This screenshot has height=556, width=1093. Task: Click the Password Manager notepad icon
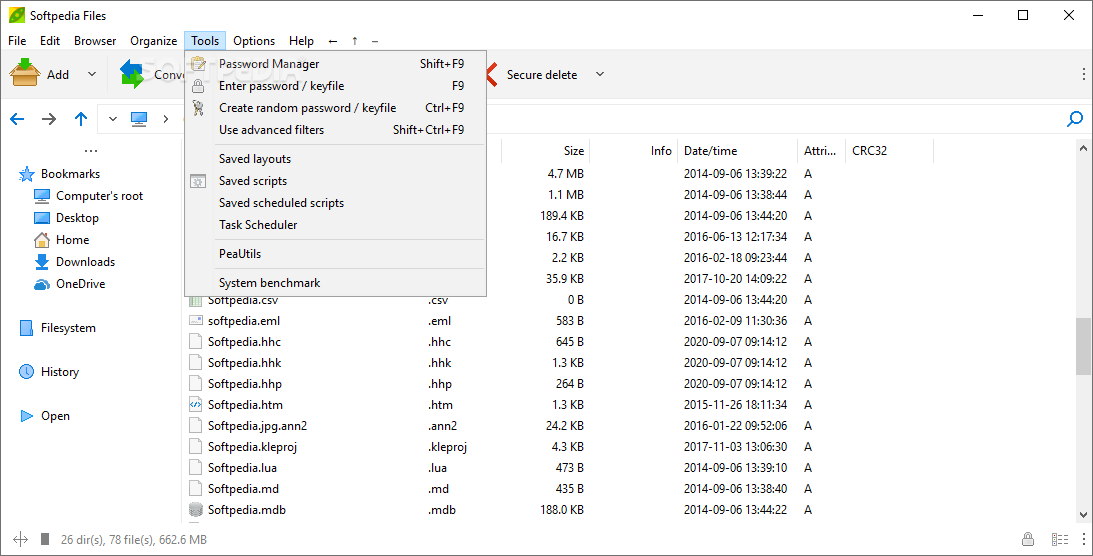point(199,64)
